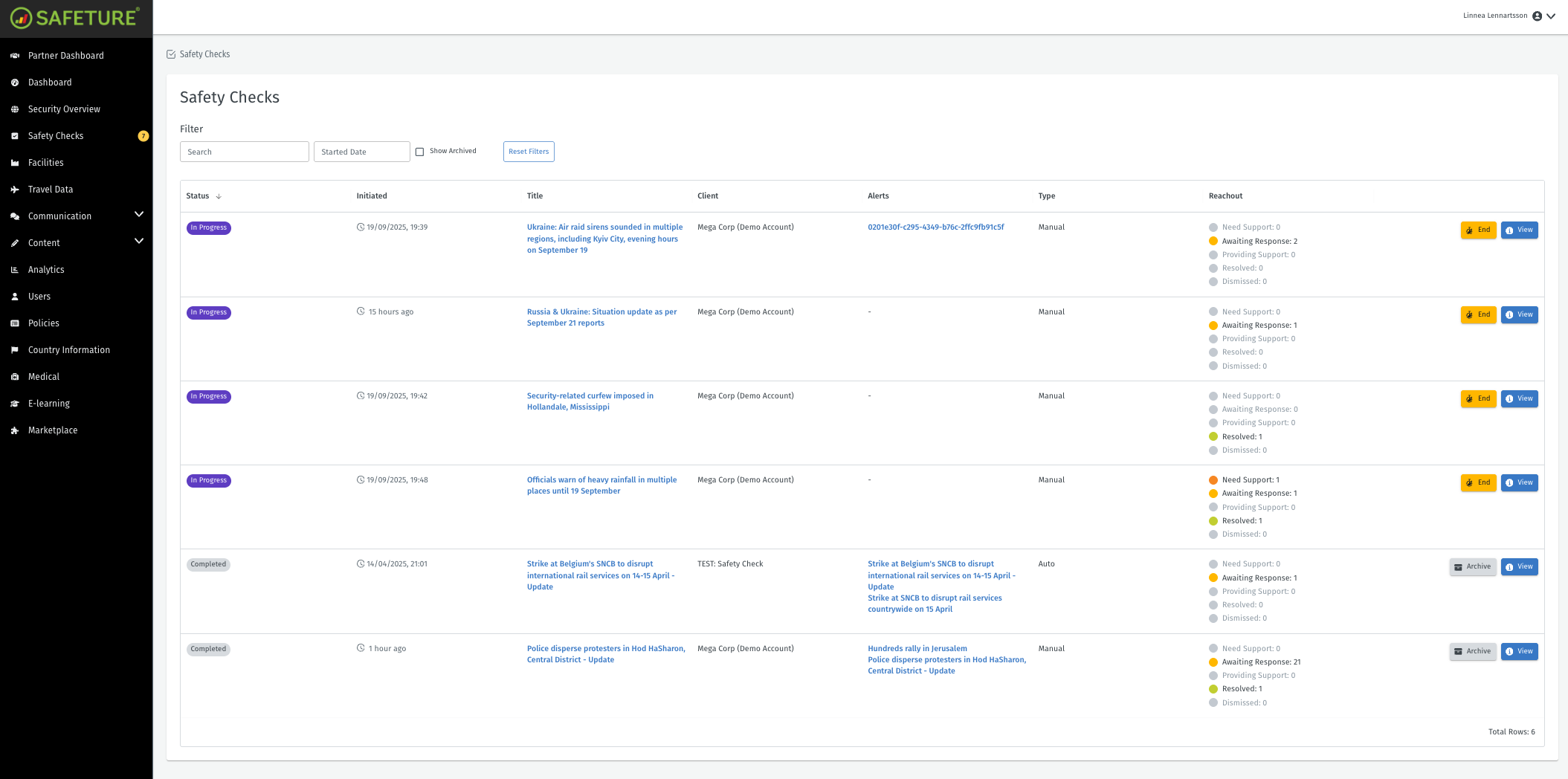Focus the Search filter input field
The height and width of the screenshot is (779, 1568).
click(x=244, y=152)
